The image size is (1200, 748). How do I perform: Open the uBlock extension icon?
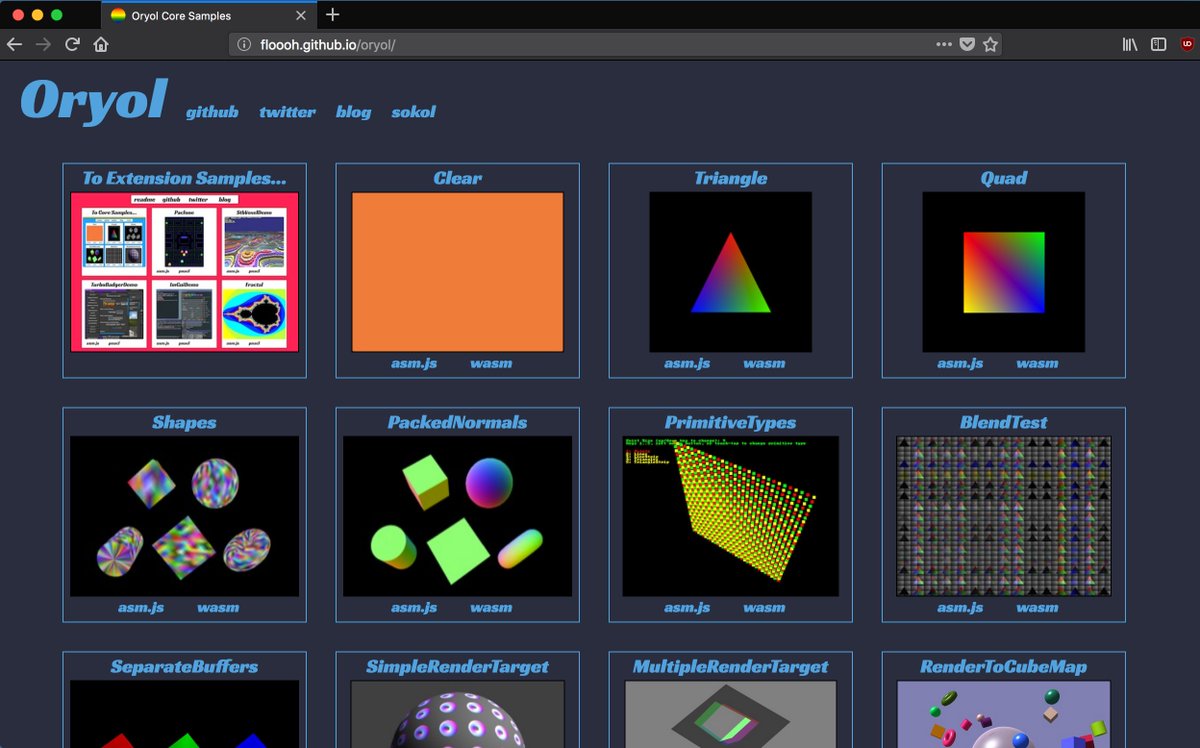[1187, 44]
